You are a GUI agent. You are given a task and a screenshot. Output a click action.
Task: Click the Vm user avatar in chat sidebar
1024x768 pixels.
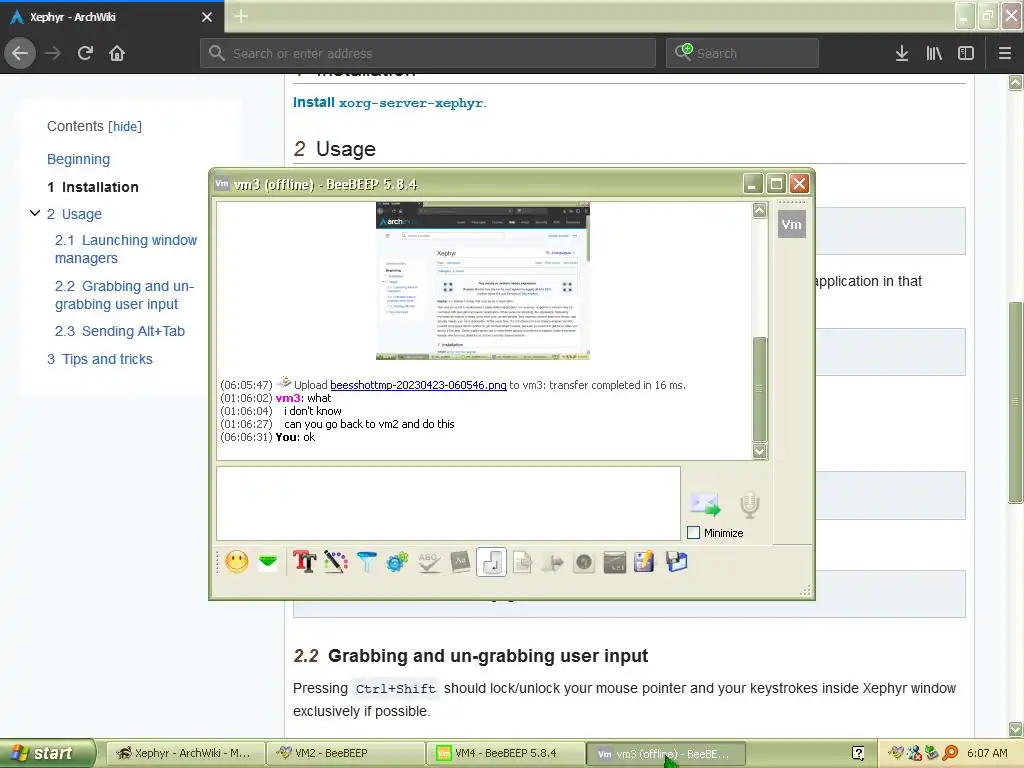click(x=792, y=225)
